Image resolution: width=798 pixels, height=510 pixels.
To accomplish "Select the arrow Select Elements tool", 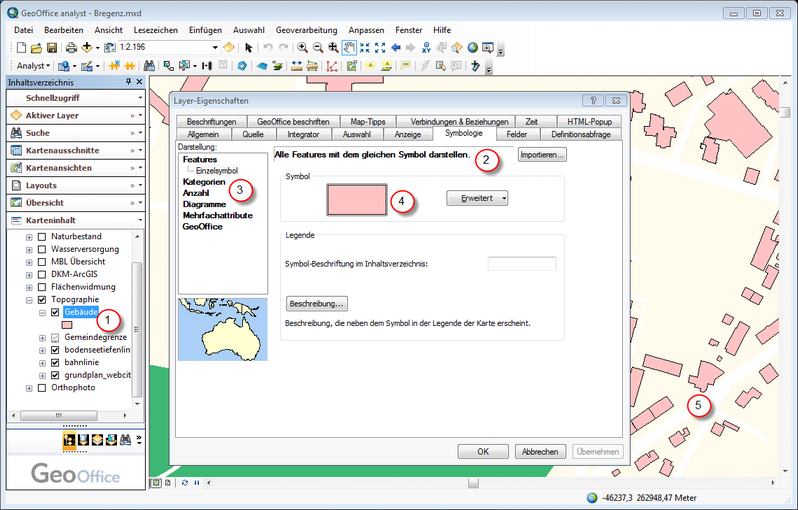I will pyautogui.click(x=249, y=48).
